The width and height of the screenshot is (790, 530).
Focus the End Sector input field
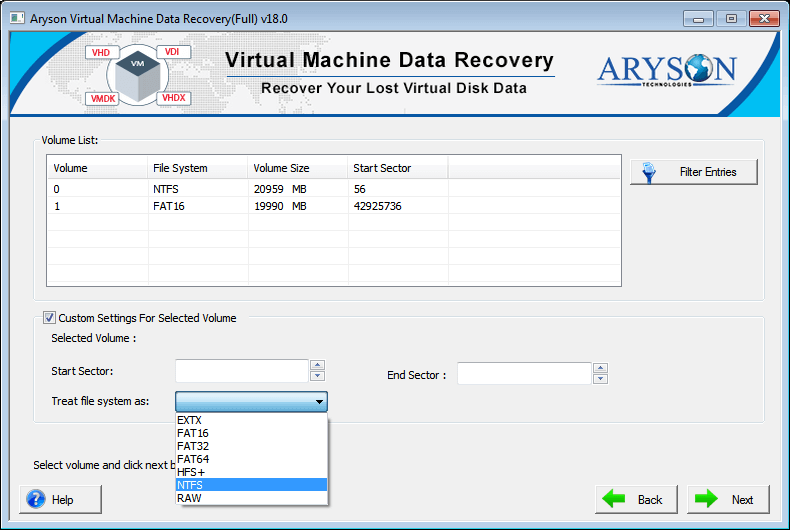524,373
